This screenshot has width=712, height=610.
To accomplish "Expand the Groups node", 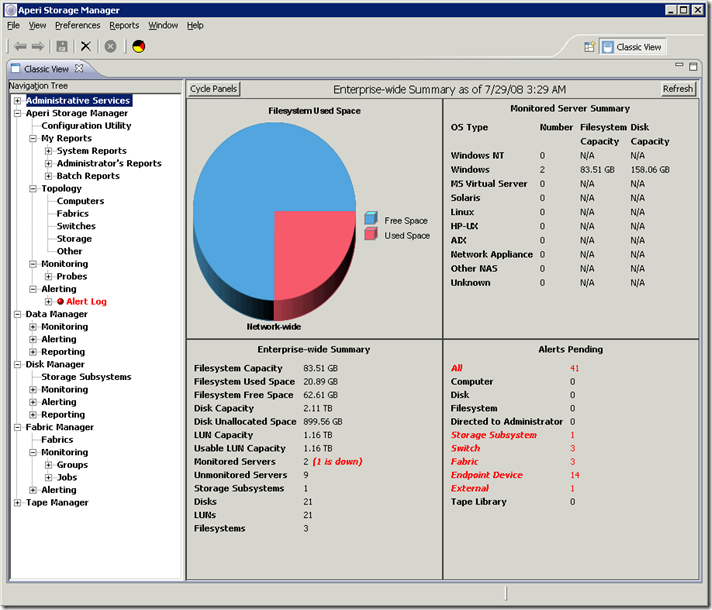I will coord(48,465).
